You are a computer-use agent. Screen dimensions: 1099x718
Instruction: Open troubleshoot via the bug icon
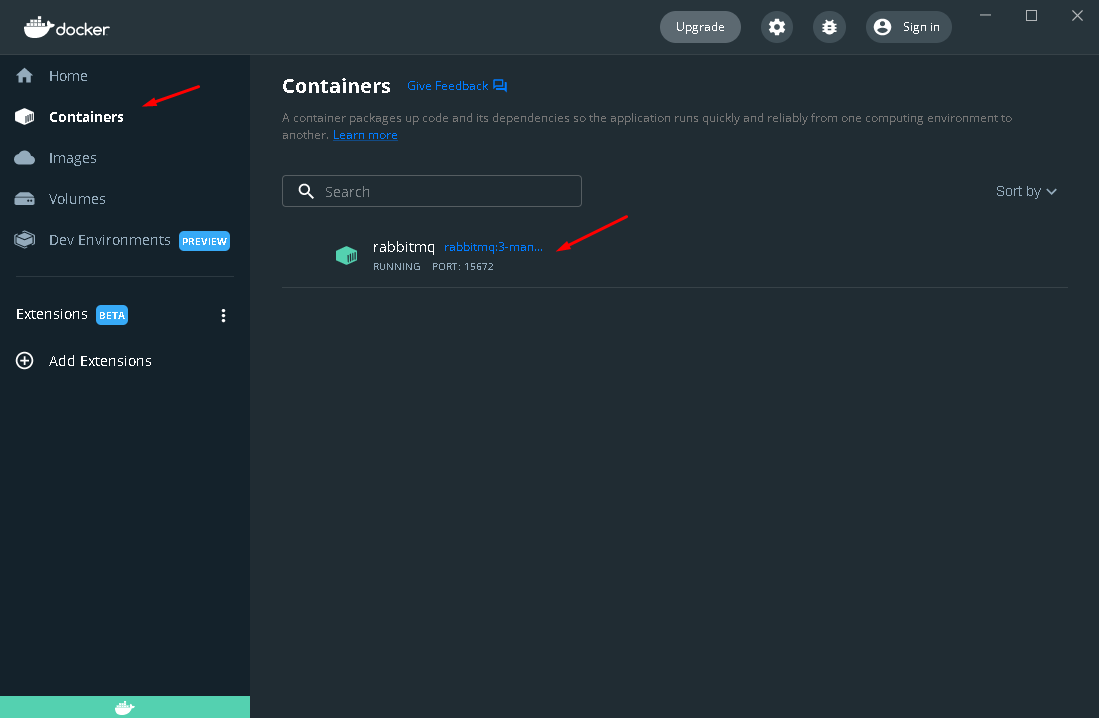tap(829, 27)
